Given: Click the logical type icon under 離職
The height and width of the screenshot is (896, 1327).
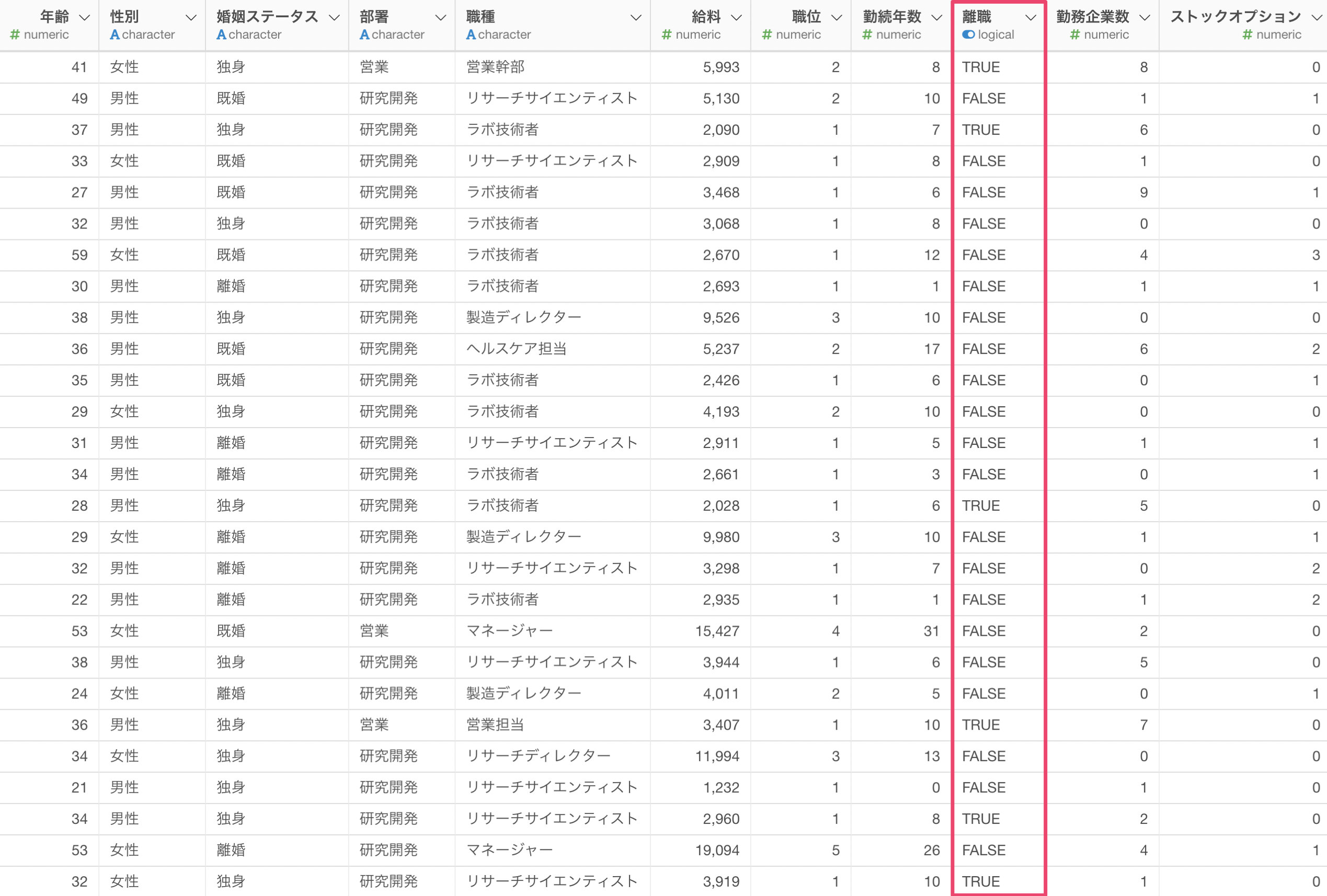Looking at the screenshot, I should pyautogui.click(x=968, y=35).
